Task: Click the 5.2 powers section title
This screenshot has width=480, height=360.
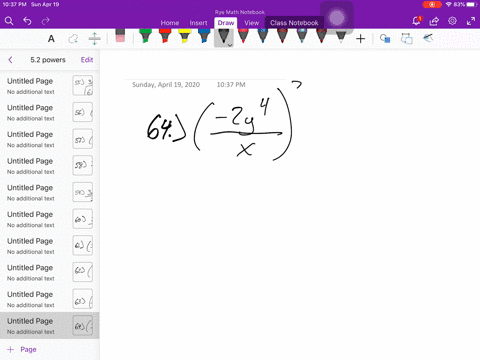Action: (48, 60)
